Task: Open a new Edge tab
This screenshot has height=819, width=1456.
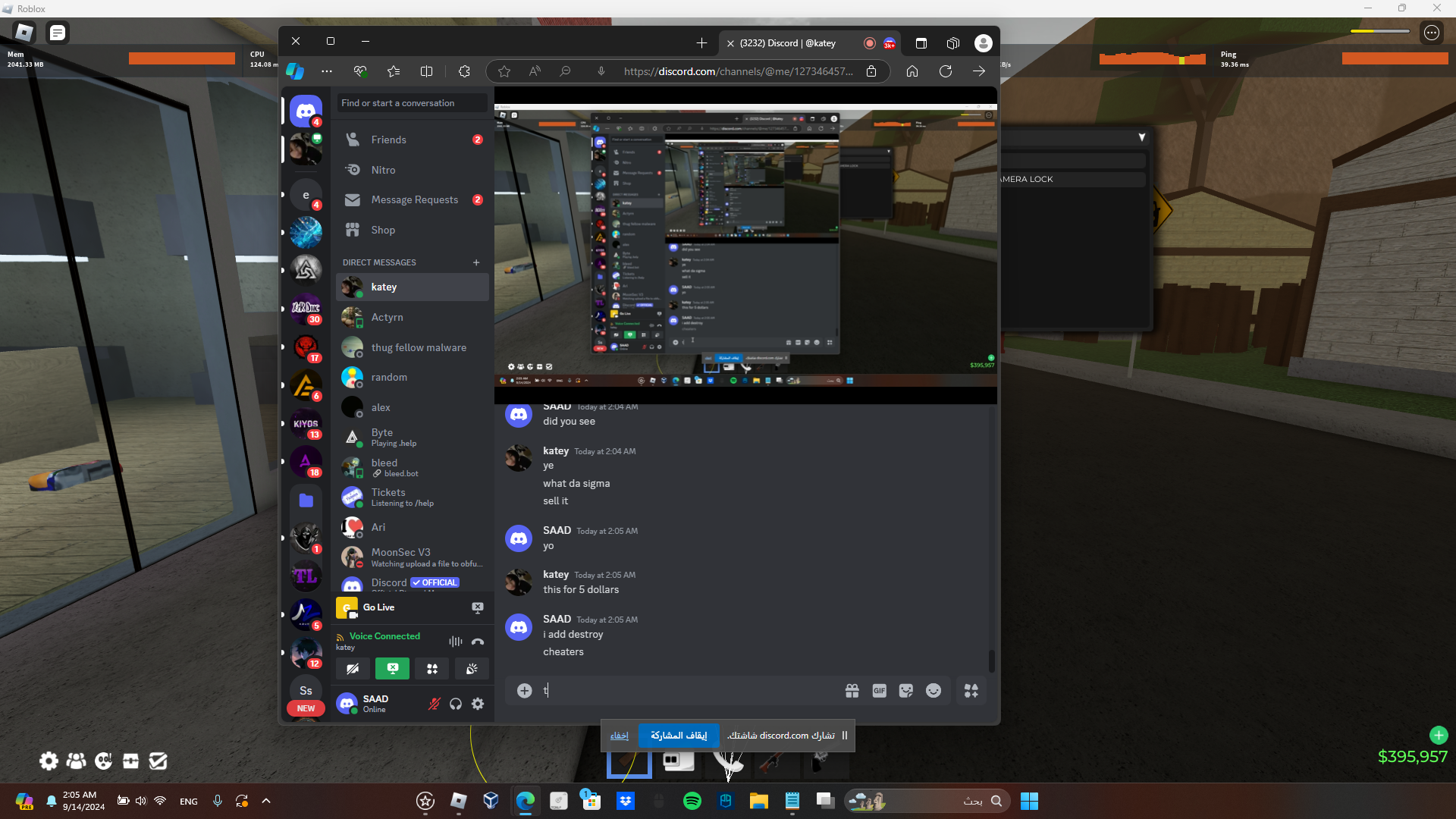Action: (x=701, y=43)
